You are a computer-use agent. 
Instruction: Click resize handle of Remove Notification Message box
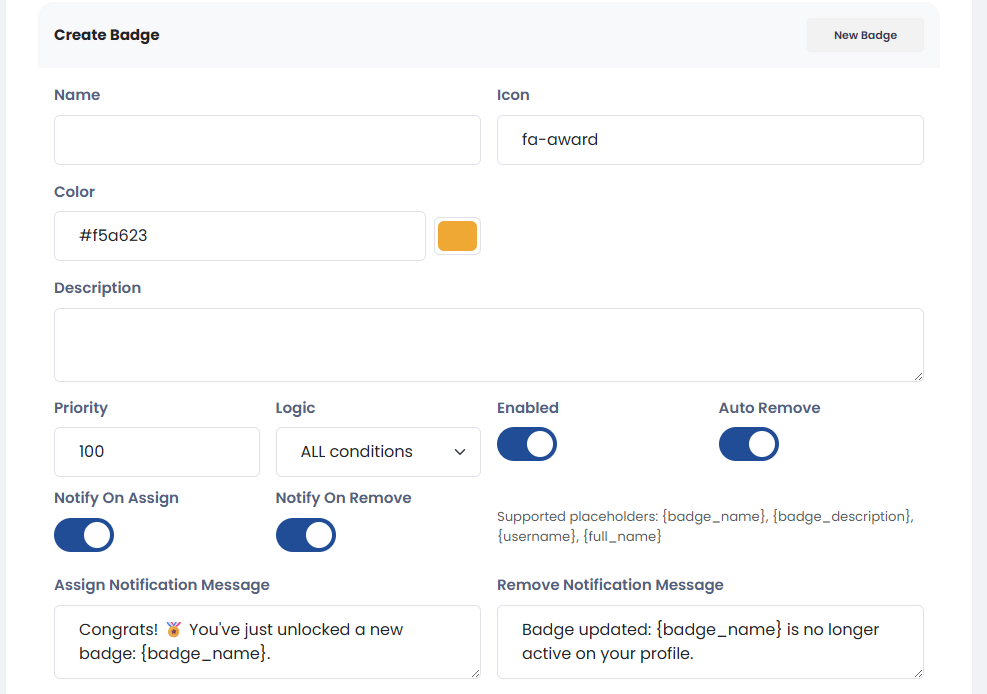pyautogui.click(x=917, y=672)
